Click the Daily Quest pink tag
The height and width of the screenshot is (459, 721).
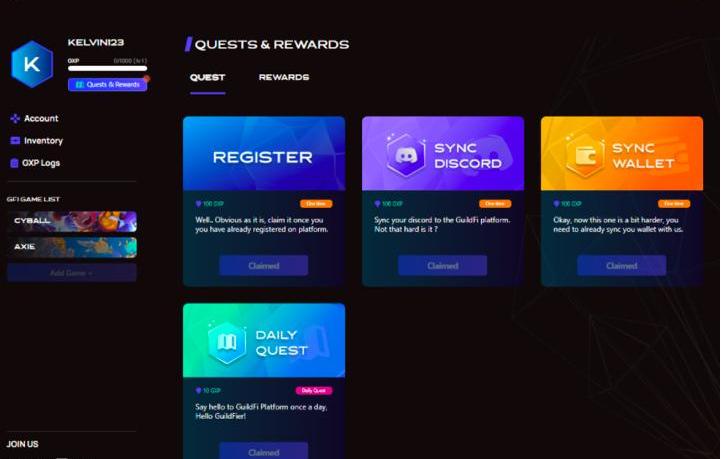click(314, 390)
